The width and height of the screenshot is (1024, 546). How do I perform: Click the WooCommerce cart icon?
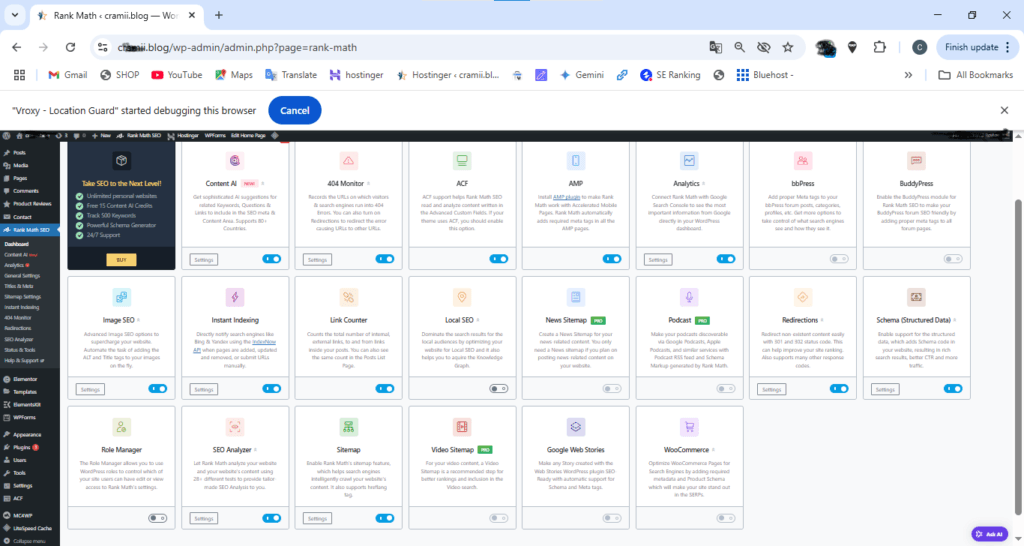pyautogui.click(x=689, y=427)
